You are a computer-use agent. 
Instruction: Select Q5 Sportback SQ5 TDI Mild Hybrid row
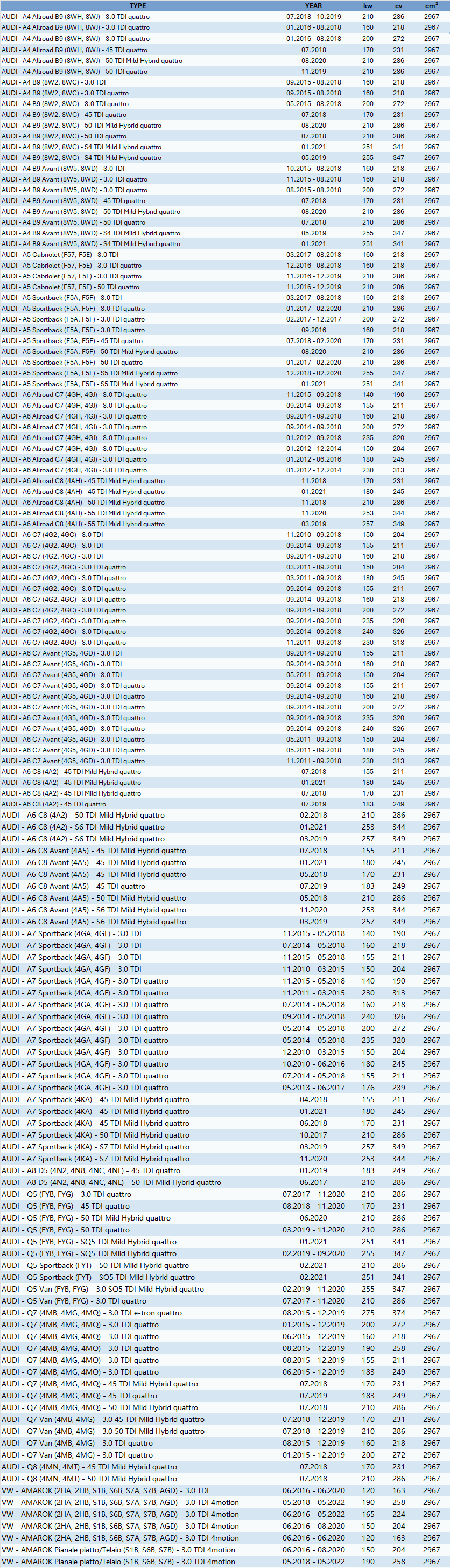pos(98,1277)
